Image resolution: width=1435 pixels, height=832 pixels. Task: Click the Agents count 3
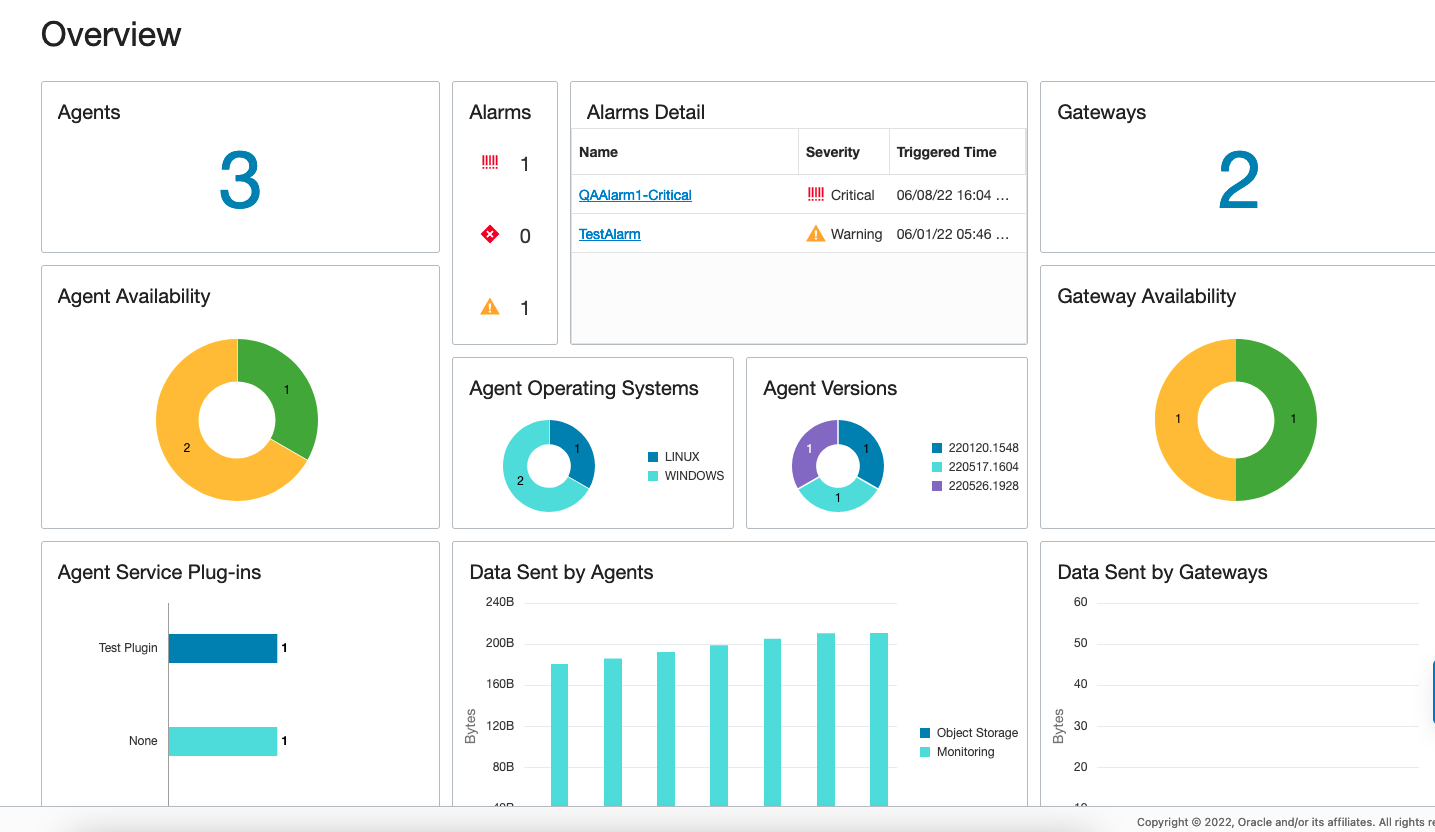point(240,181)
